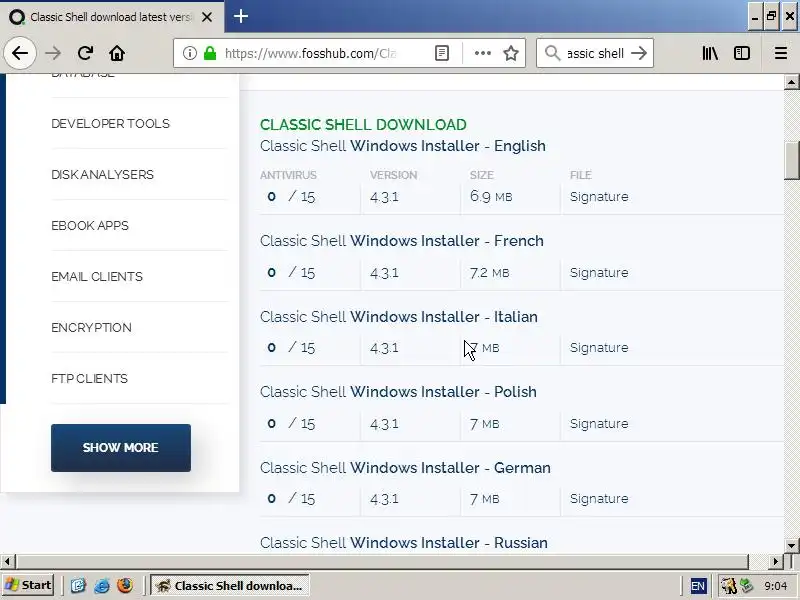Screen dimensions: 800x600
Task: Click the green padlock security icon
Action: coord(210,53)
